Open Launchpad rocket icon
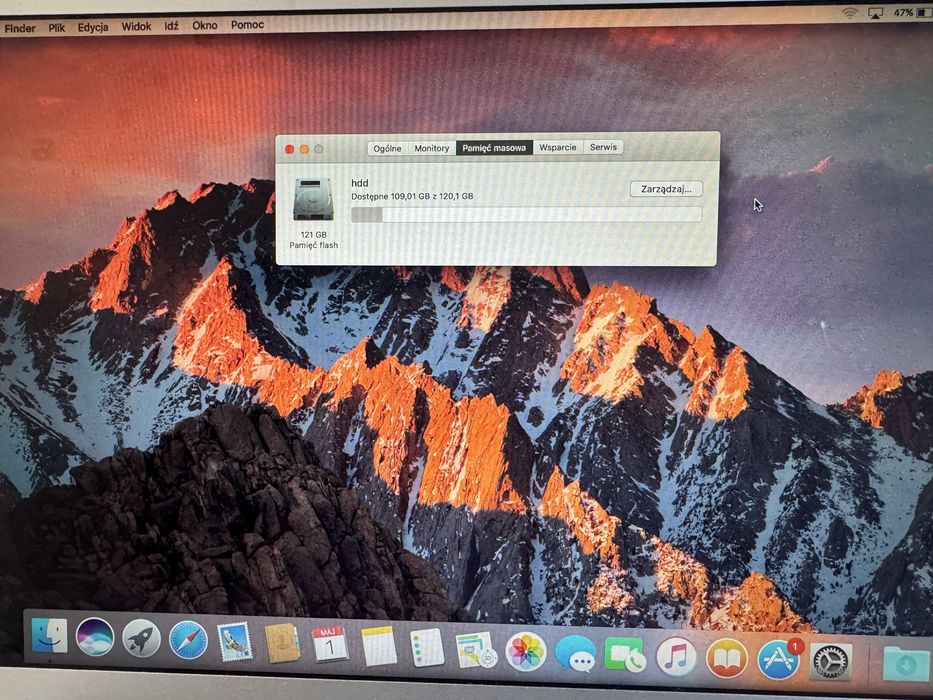This screenshot has width=933, height=700. click(142, 638)
